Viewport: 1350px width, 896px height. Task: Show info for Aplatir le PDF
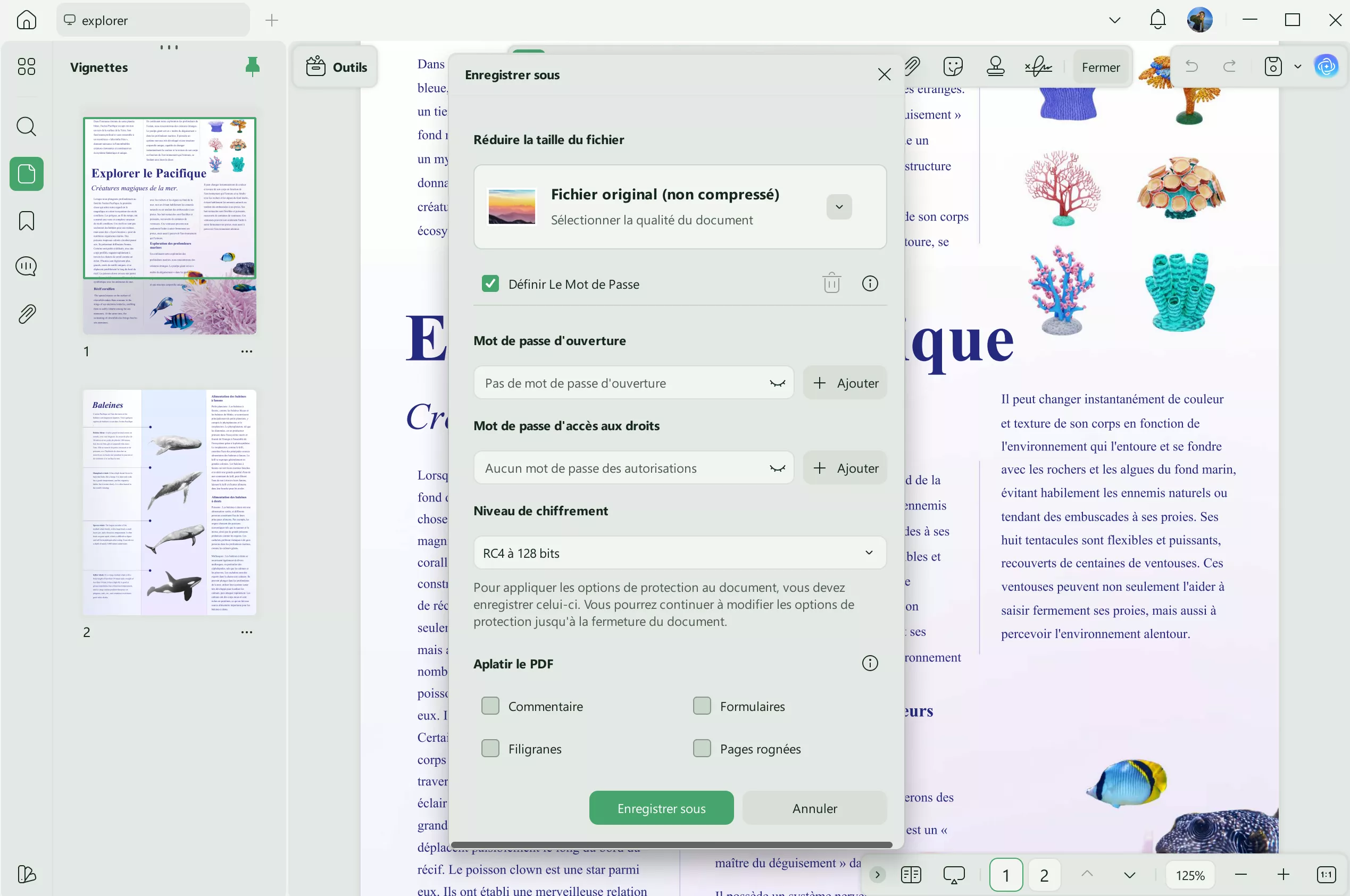(x=870, y=664)
